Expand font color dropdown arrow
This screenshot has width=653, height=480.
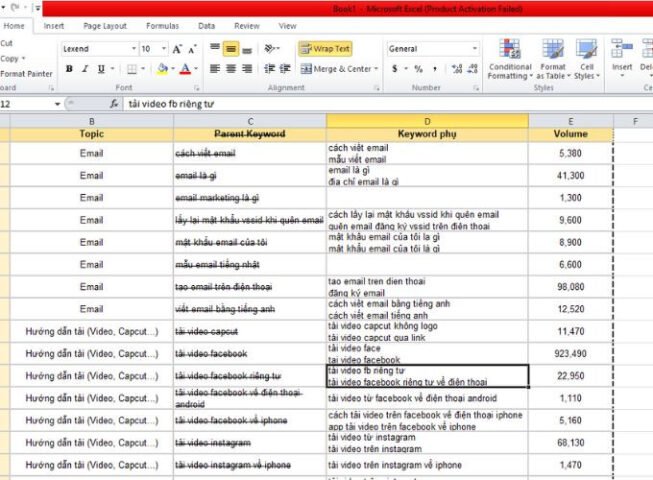click(196, 69)
